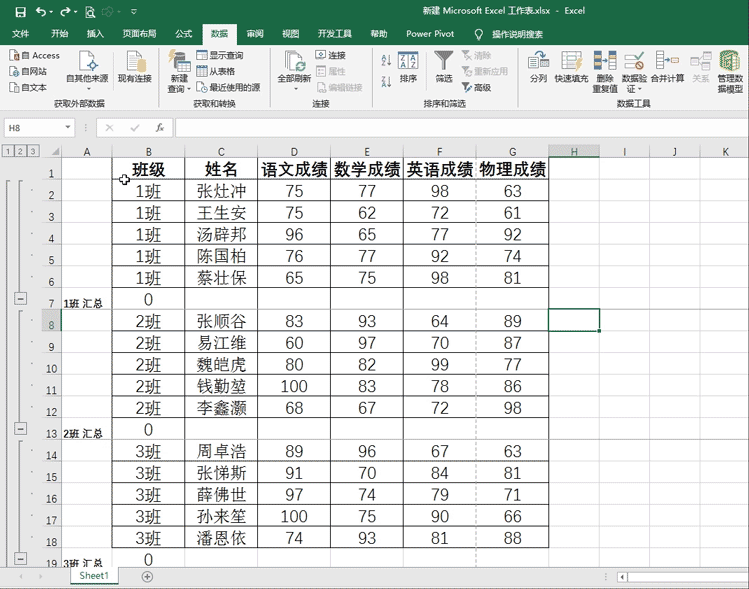The height and width of the screenshot is (589, 749).
Task: Open print preview icon in quick access toolbar
Action: coord(89,11)
